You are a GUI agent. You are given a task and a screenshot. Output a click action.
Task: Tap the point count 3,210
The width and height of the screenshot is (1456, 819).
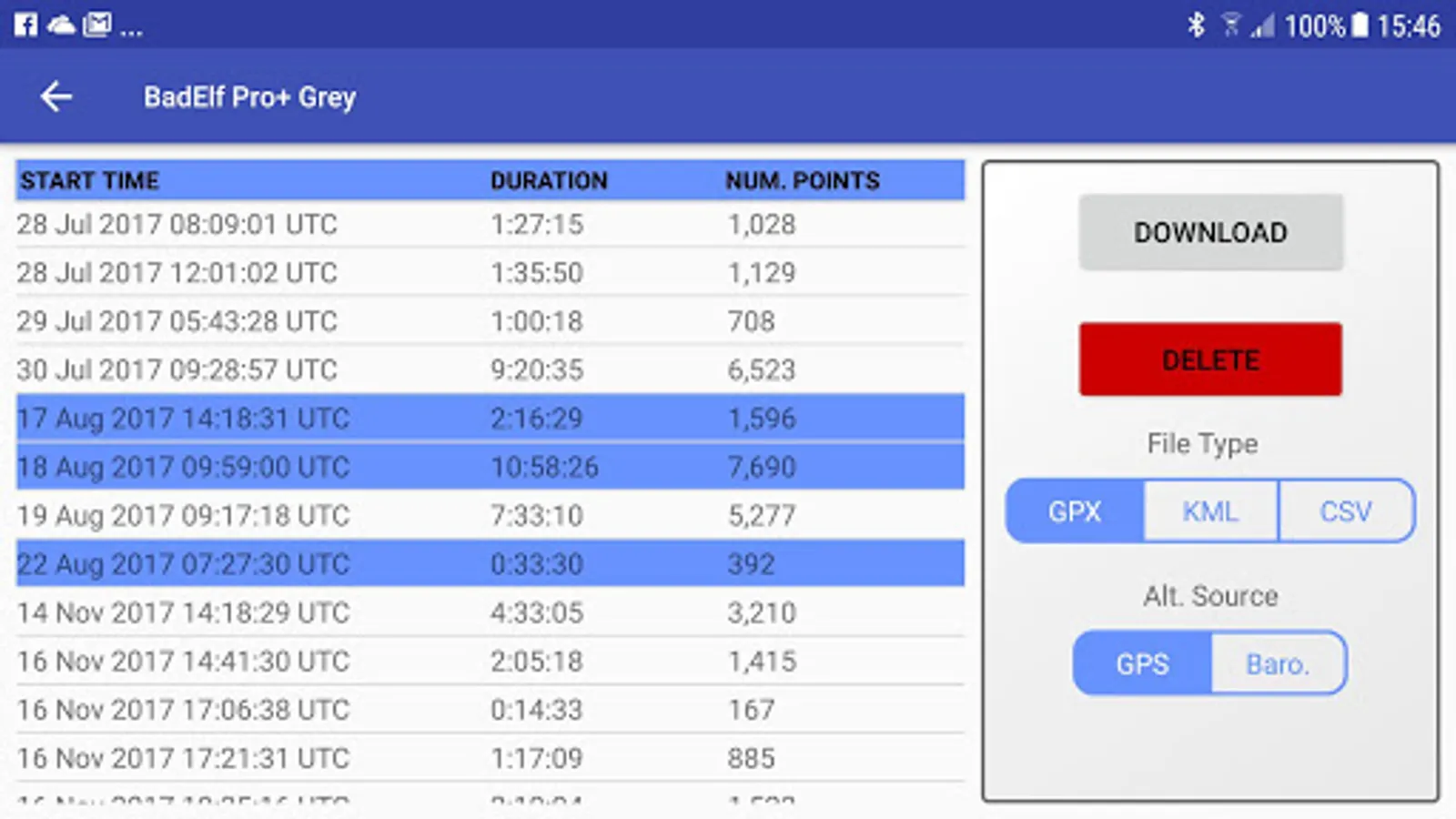[762, 612]
